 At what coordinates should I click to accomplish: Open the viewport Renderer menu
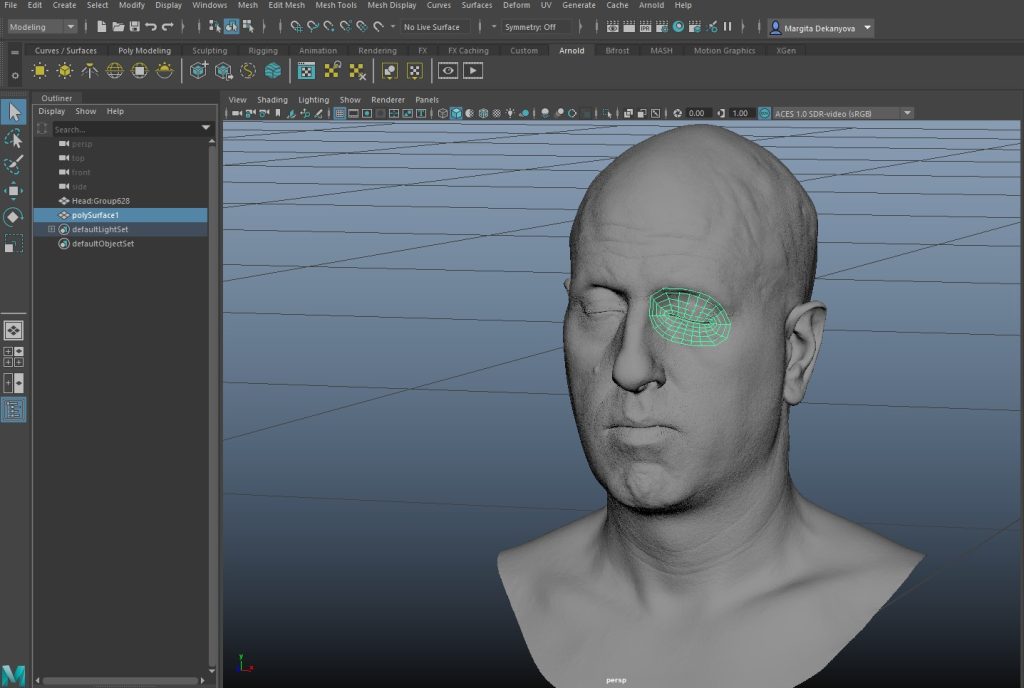tap(388, 100)
